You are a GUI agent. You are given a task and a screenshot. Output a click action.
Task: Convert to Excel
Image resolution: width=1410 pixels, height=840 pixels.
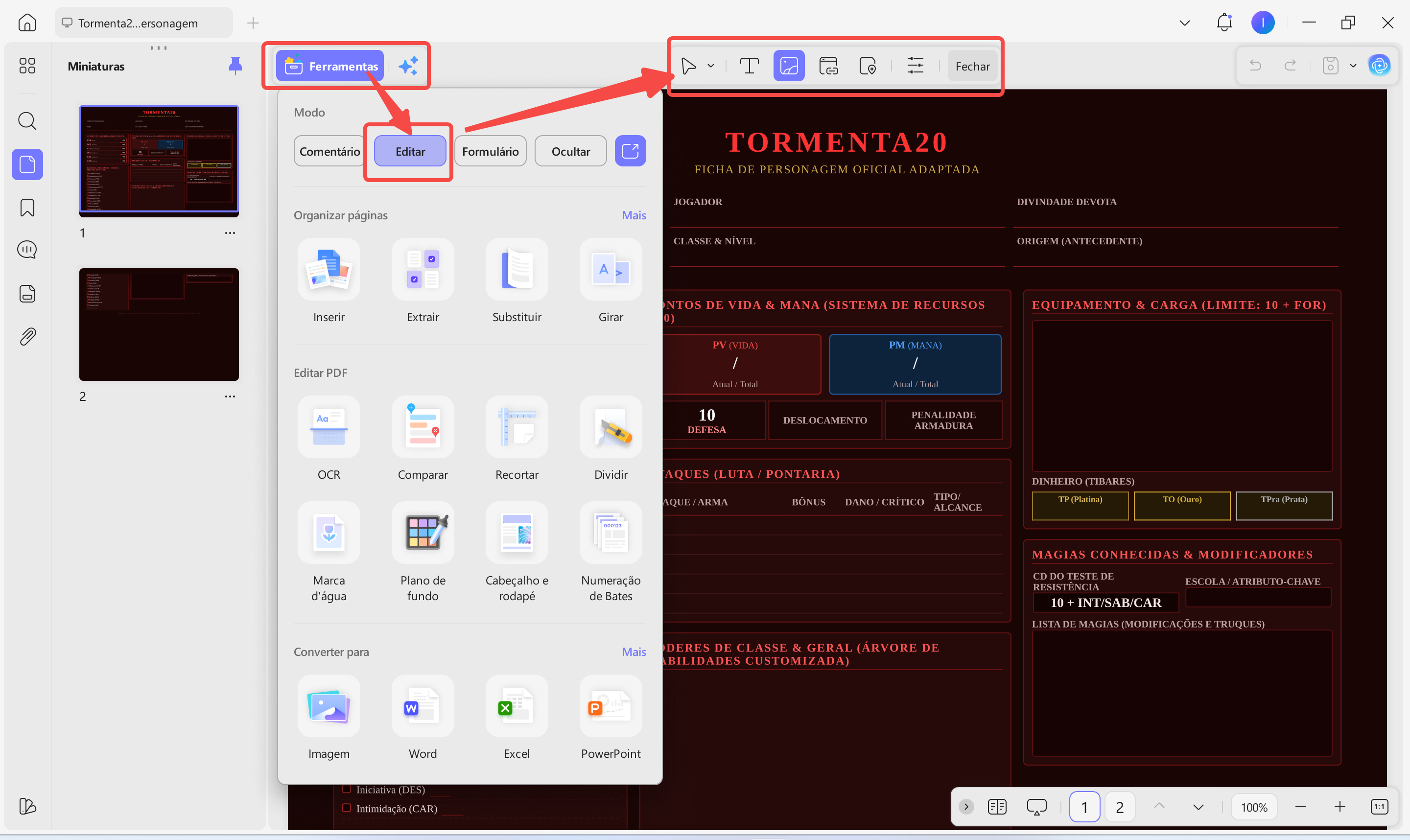[517, 706]
